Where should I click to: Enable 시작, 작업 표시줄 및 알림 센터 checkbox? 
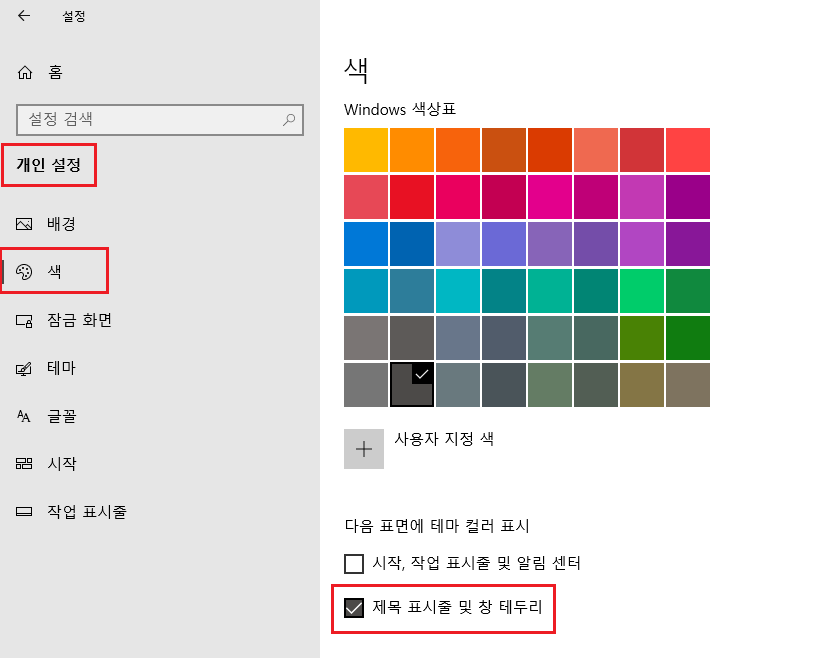[x=354, y=564]
